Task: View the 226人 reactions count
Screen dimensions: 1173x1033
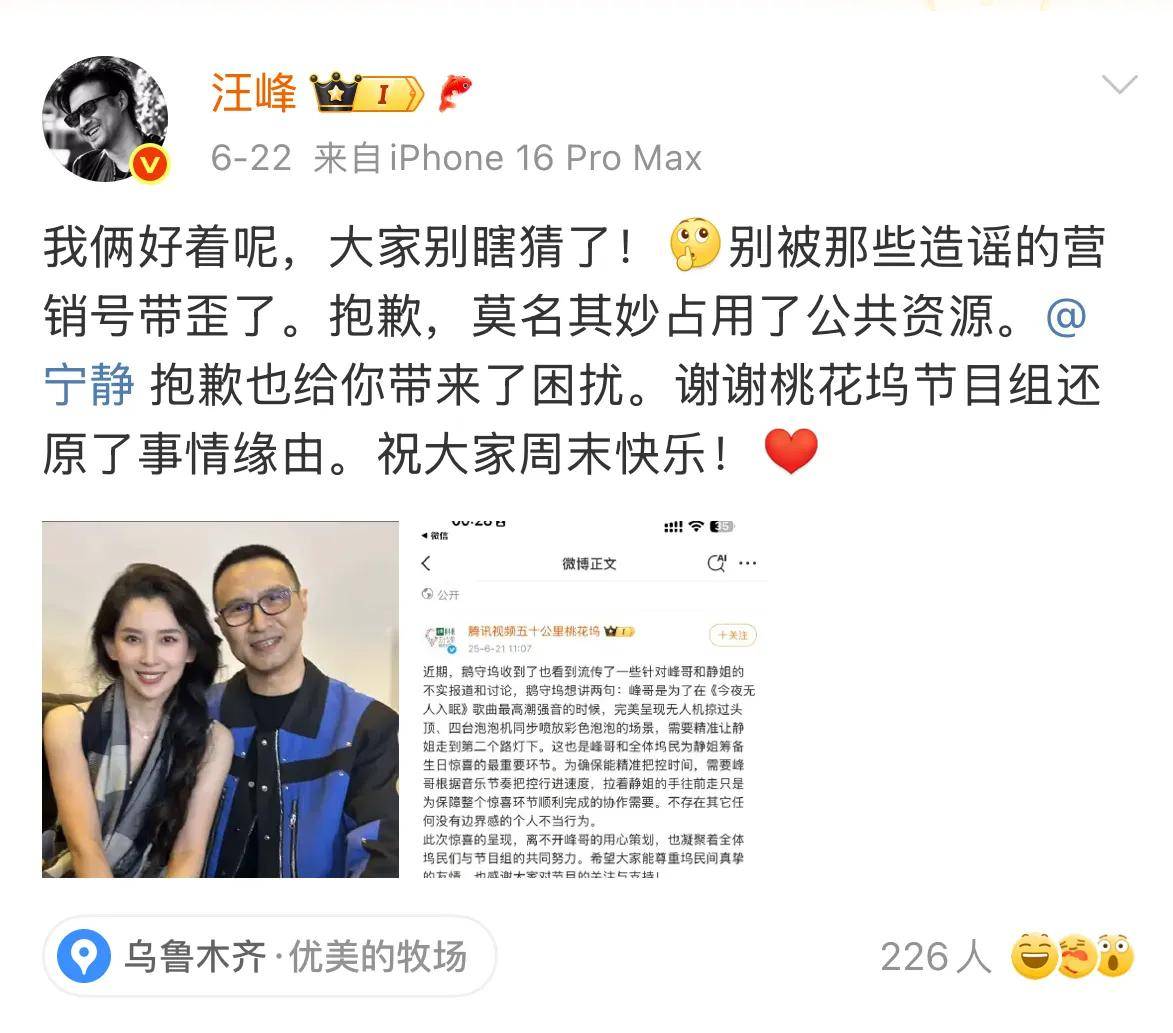Action: [935, 957]
